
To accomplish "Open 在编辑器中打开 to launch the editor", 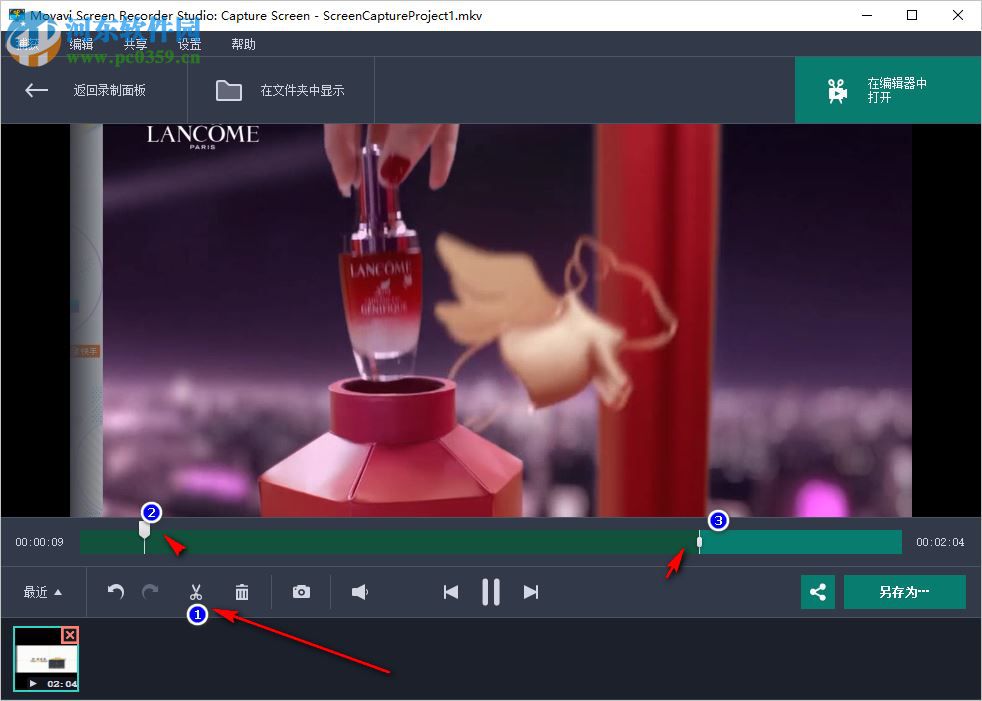I will pos(888,89).
